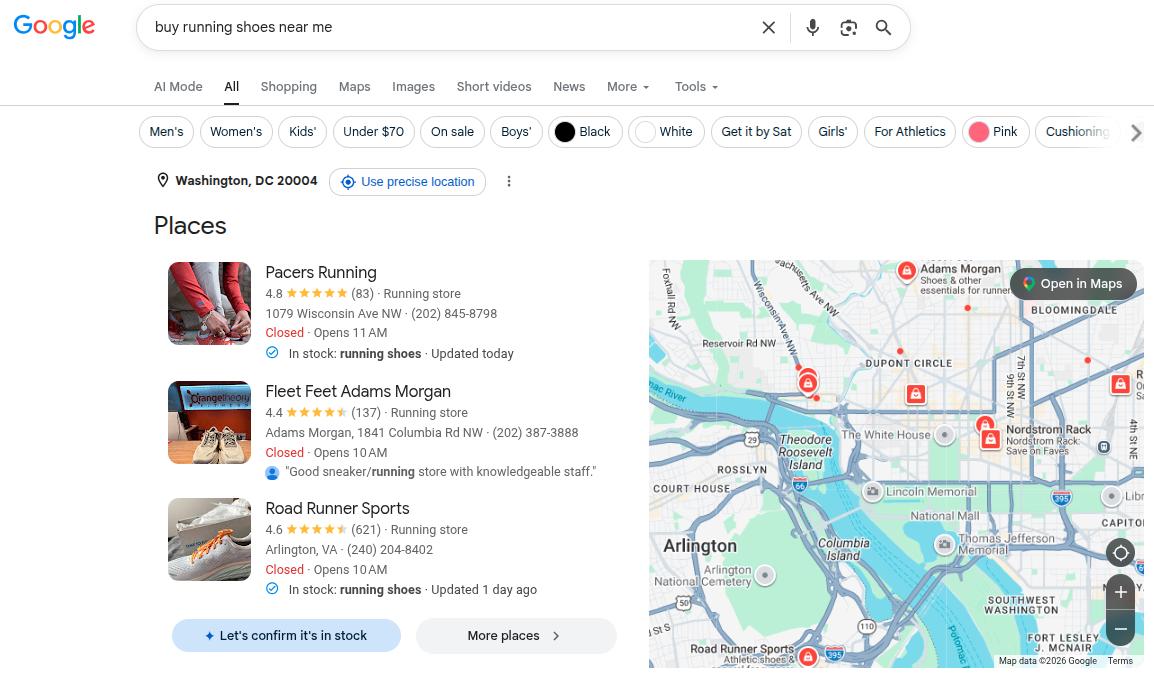Open the Pacers Running photo thumbnail

tap(210, 303)
